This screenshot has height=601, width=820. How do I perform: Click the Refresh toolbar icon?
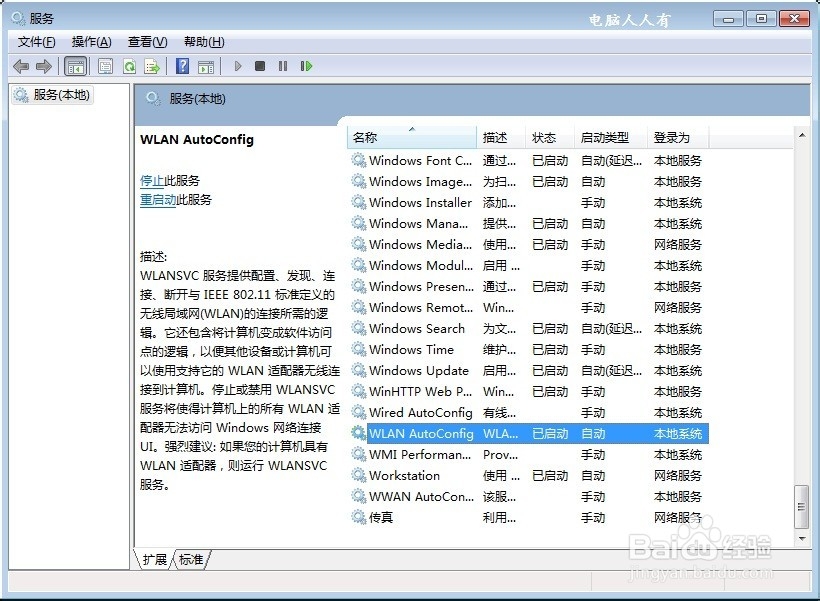(129, 66)
